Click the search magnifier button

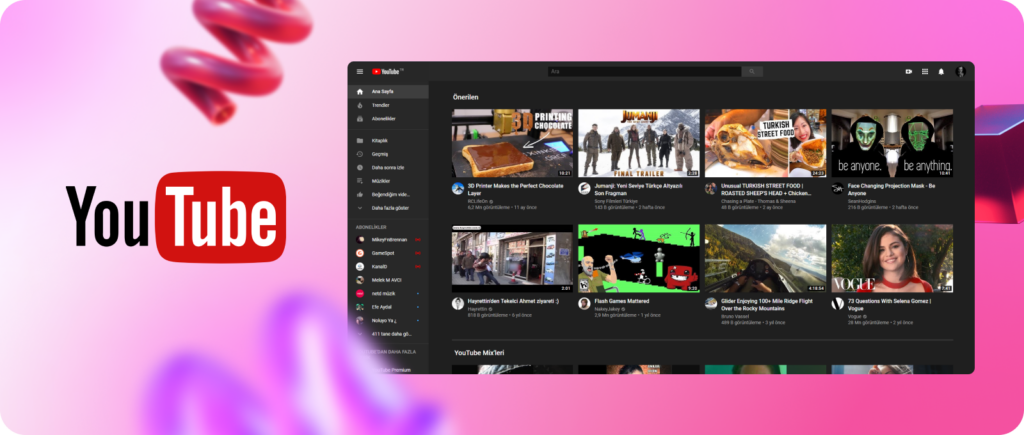pos(752,71)
